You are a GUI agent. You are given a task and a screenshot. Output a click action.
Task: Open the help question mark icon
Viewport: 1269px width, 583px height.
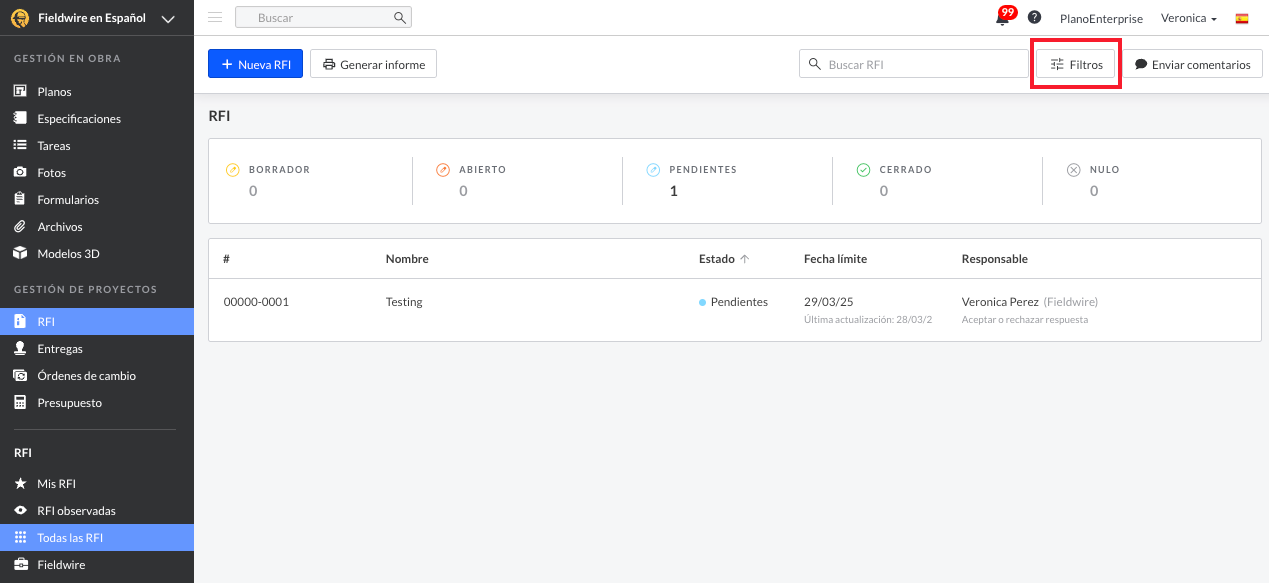pos(1034,18)
